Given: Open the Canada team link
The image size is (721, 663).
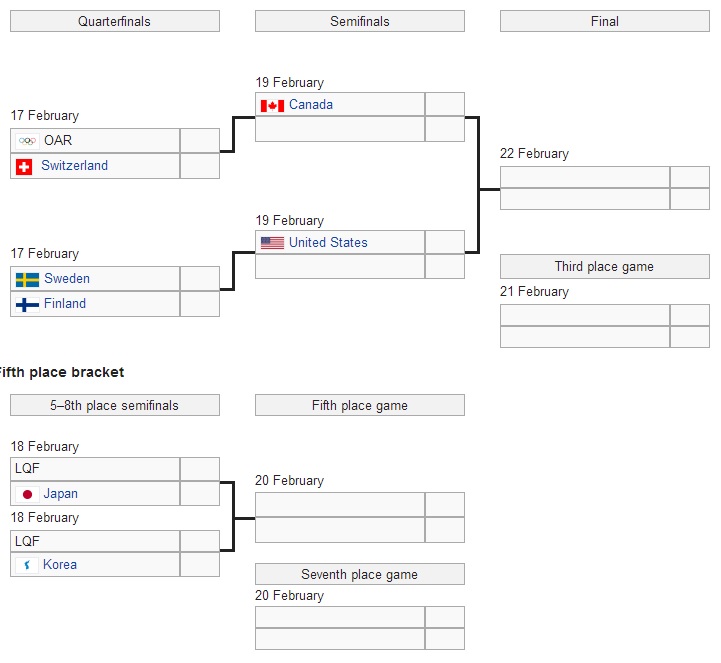Looking at the screenshot, I should point(311,105).
